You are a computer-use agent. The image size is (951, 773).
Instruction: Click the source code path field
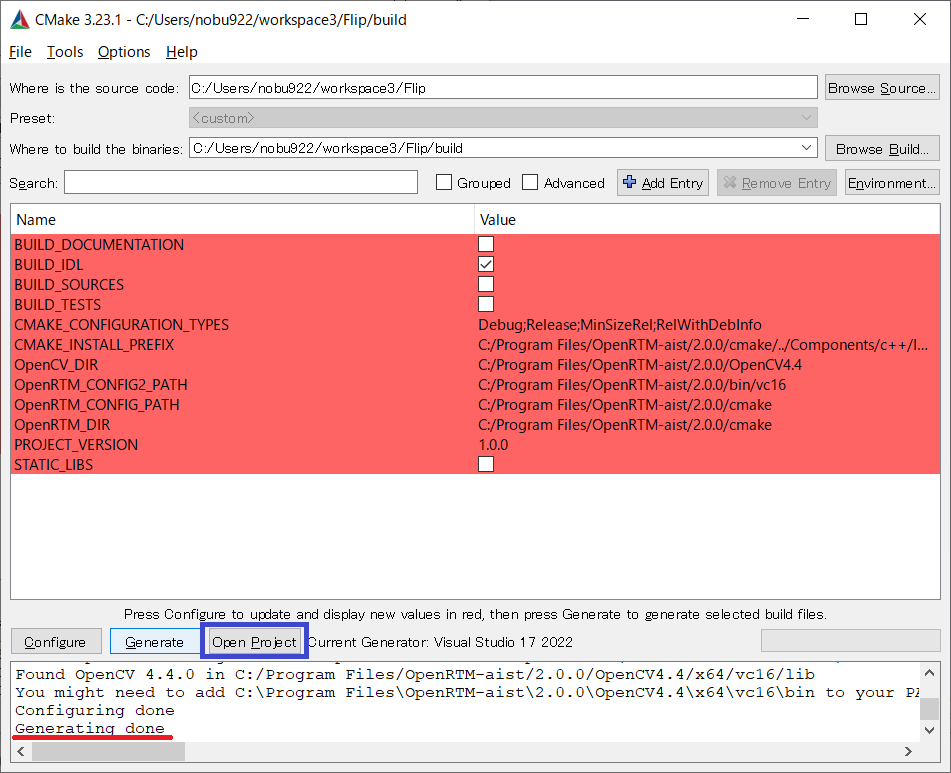tap(503, 88)
